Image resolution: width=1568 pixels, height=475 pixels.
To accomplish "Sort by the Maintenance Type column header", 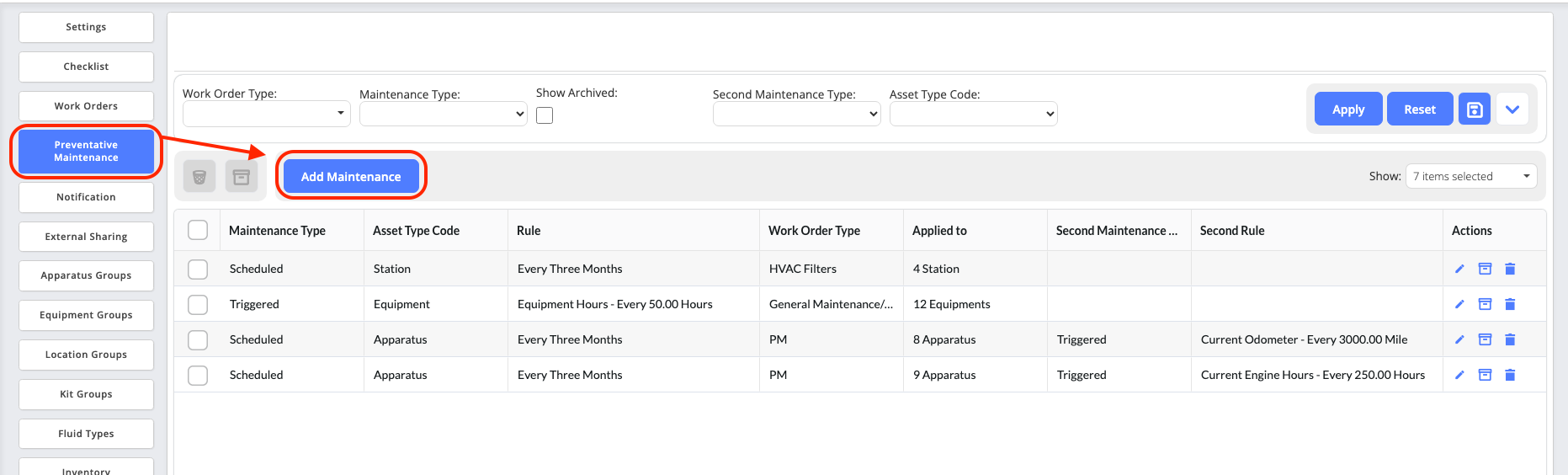I will 277,231.
